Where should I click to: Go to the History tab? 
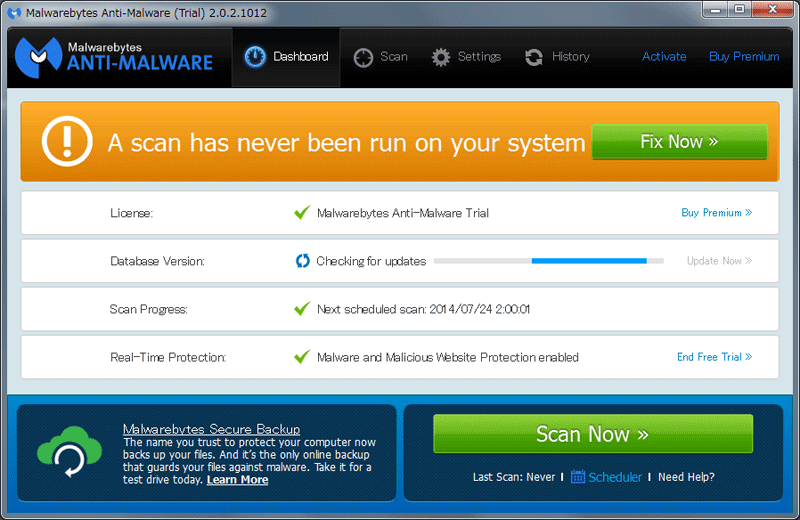(557, 57)
